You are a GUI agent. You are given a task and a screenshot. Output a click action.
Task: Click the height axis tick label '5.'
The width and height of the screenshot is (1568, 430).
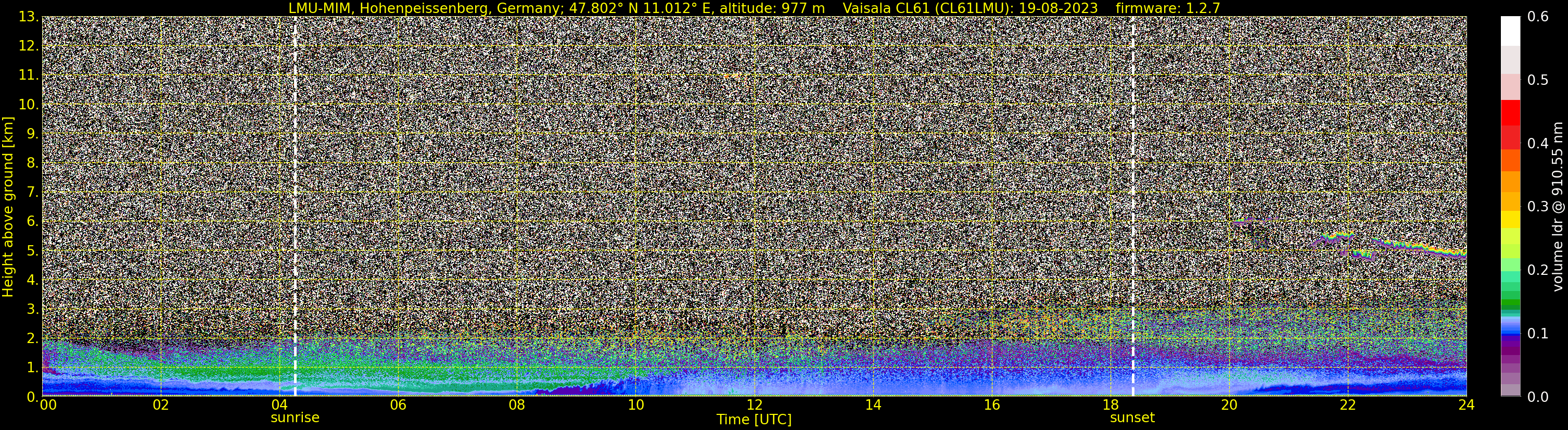tap(32, 251)
